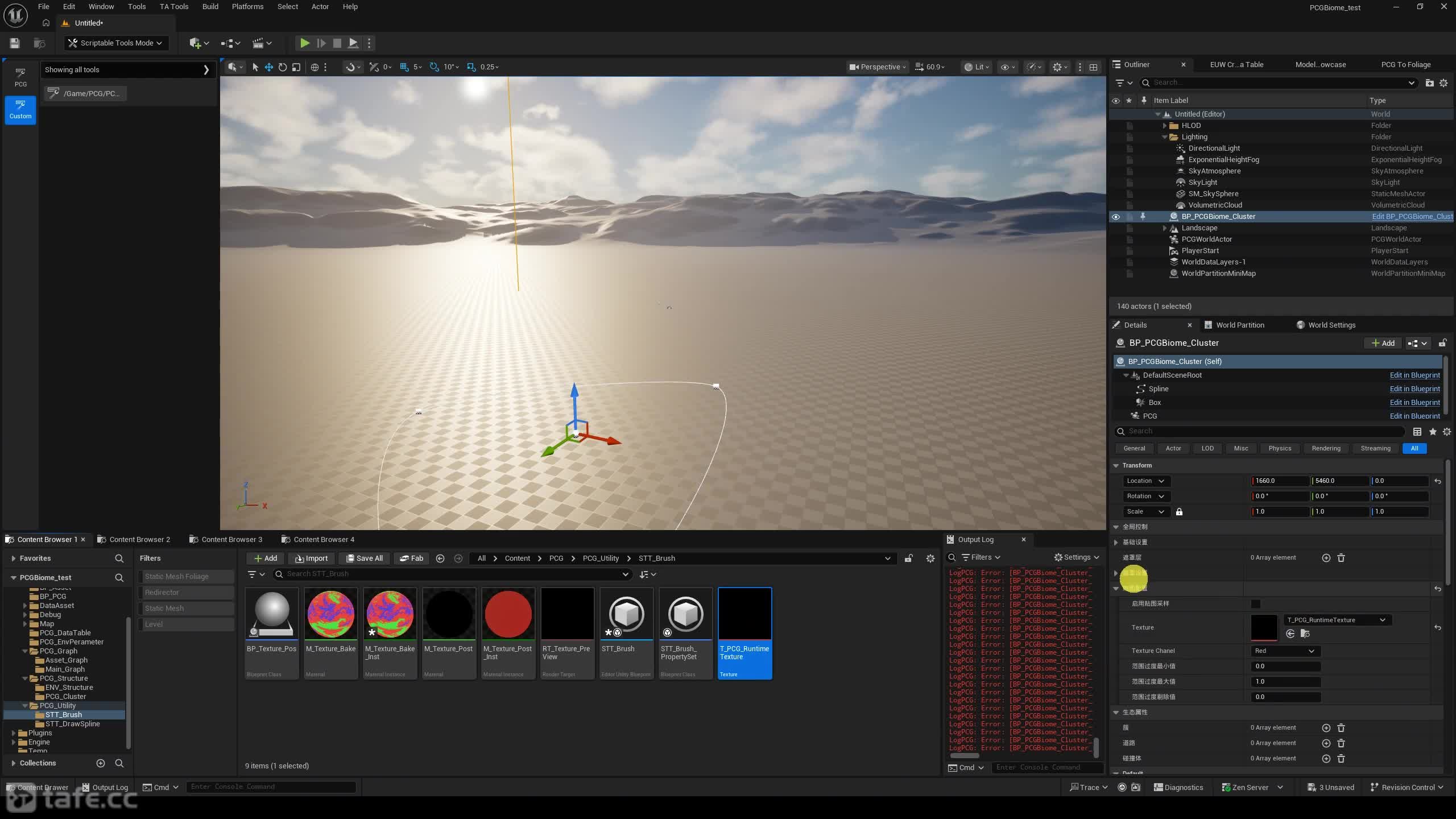The height and width of the screenshot is (819, 1456).
Task: Lock the Details panel selection
Action: [x=1443, y=343]
